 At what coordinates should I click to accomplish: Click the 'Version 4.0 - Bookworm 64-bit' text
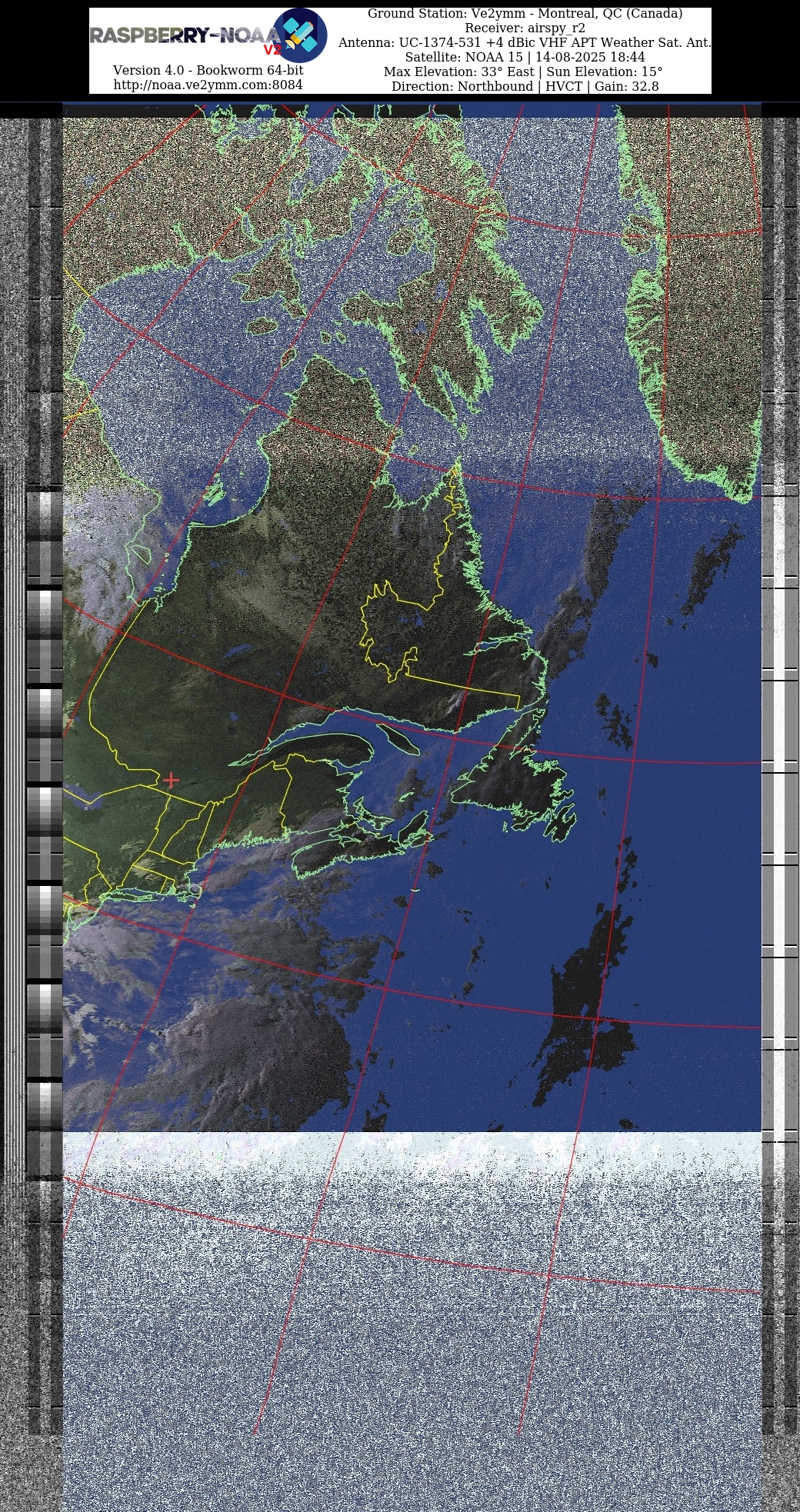[208, 70]
